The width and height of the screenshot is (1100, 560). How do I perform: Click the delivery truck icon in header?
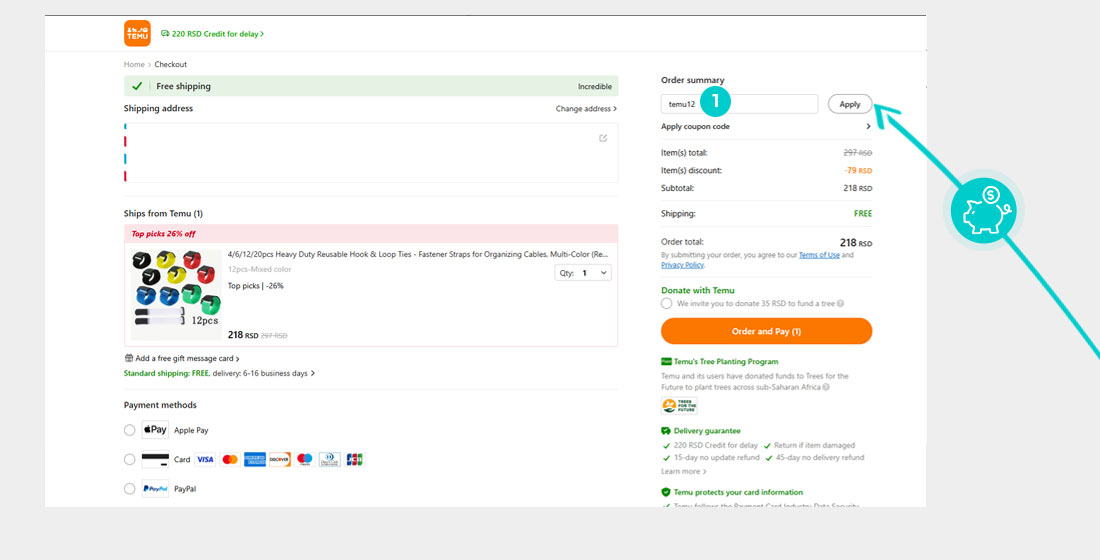point(165,34)
